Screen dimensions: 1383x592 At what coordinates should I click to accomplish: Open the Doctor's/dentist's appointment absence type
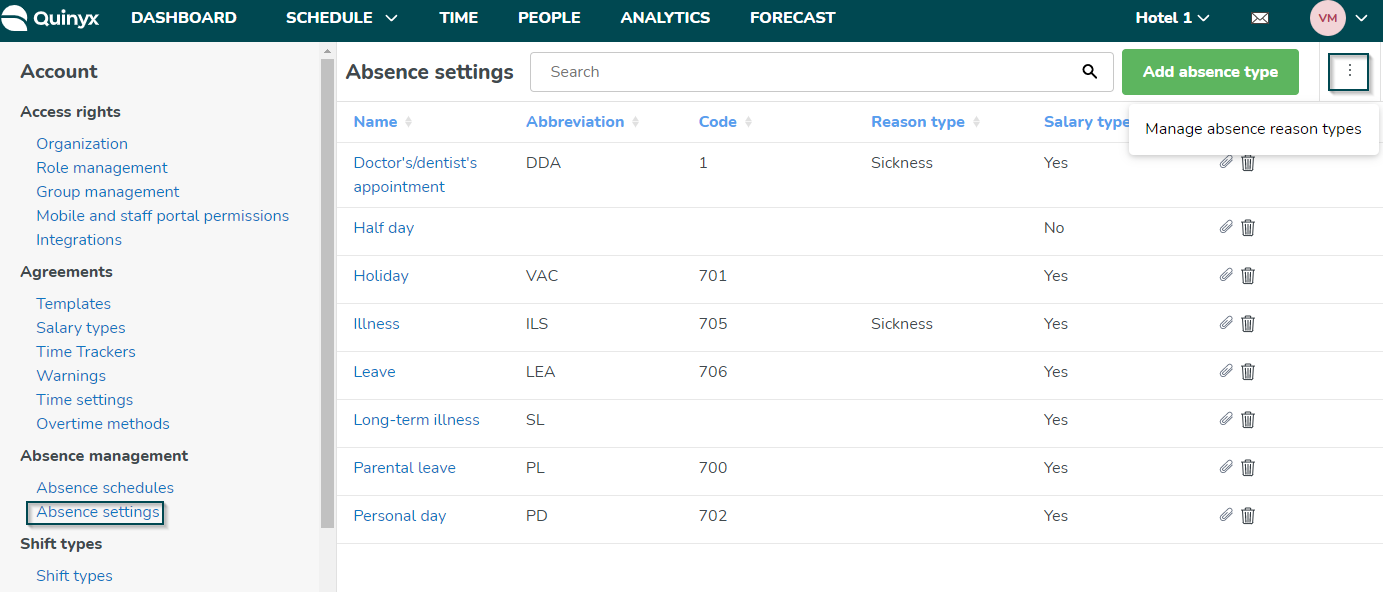point(415,175)
